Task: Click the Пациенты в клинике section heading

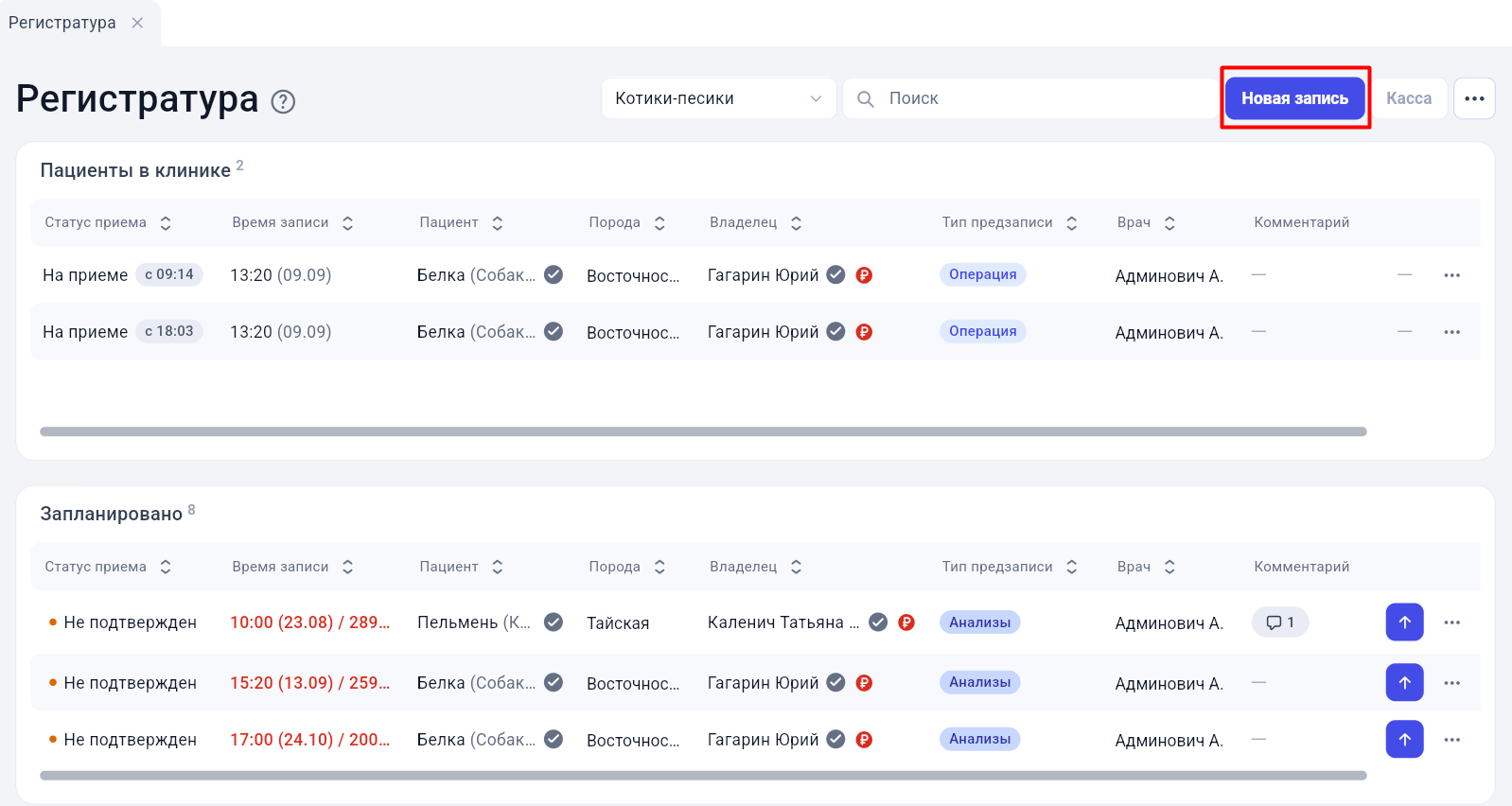Action: click(135, 171)
